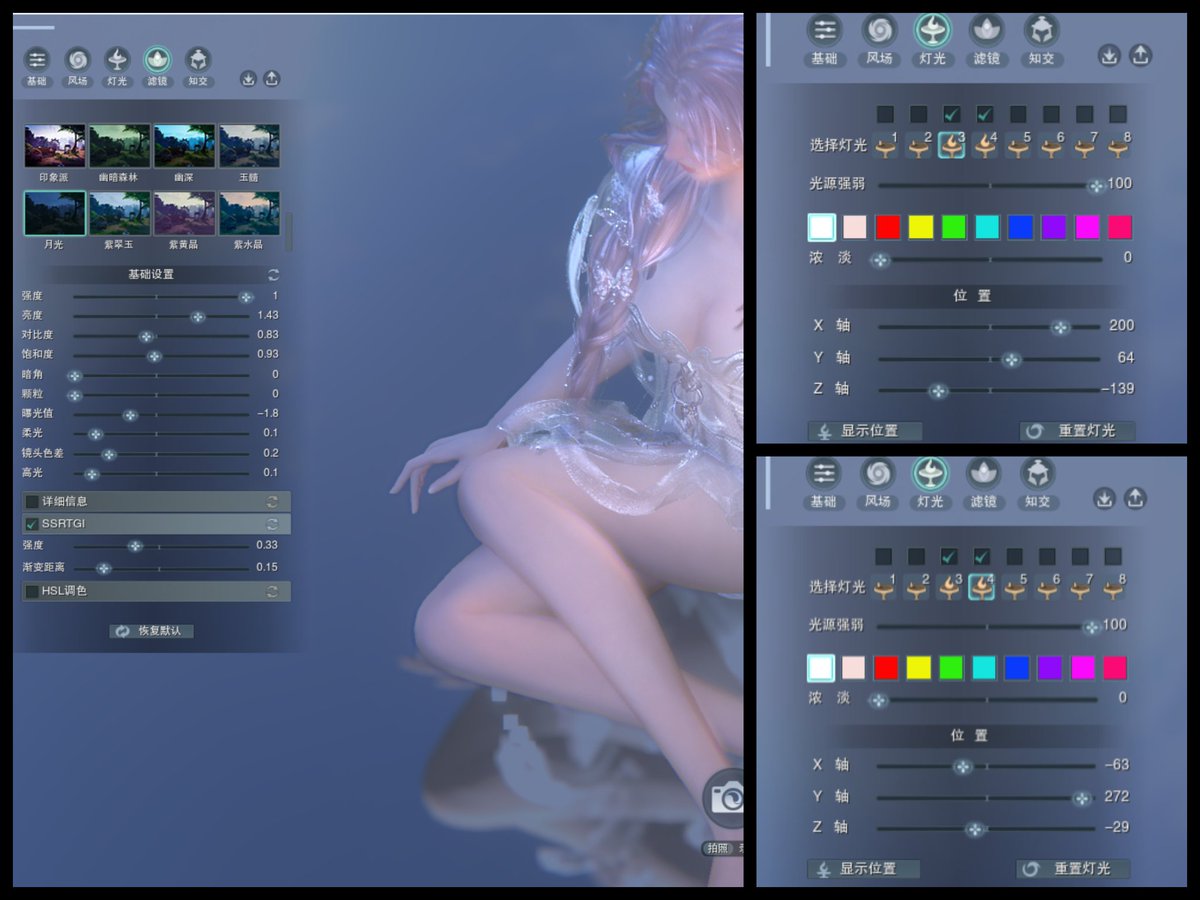Click 显示位置 in the lower-right panel
Viewport: 1200px width, 900px height.
click(864, 869)
